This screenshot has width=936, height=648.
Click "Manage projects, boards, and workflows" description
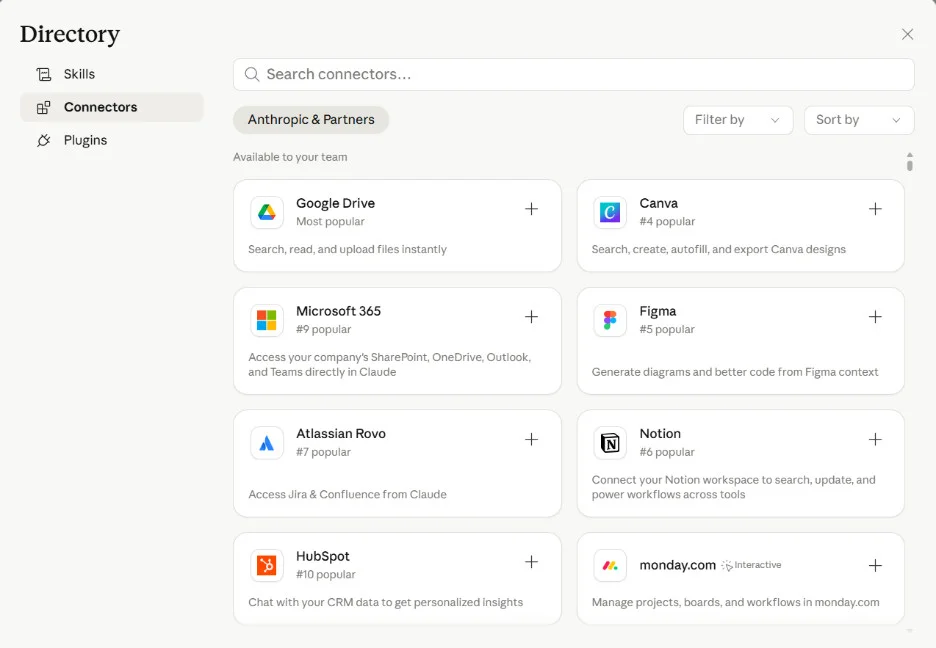[x=735, y=603]
